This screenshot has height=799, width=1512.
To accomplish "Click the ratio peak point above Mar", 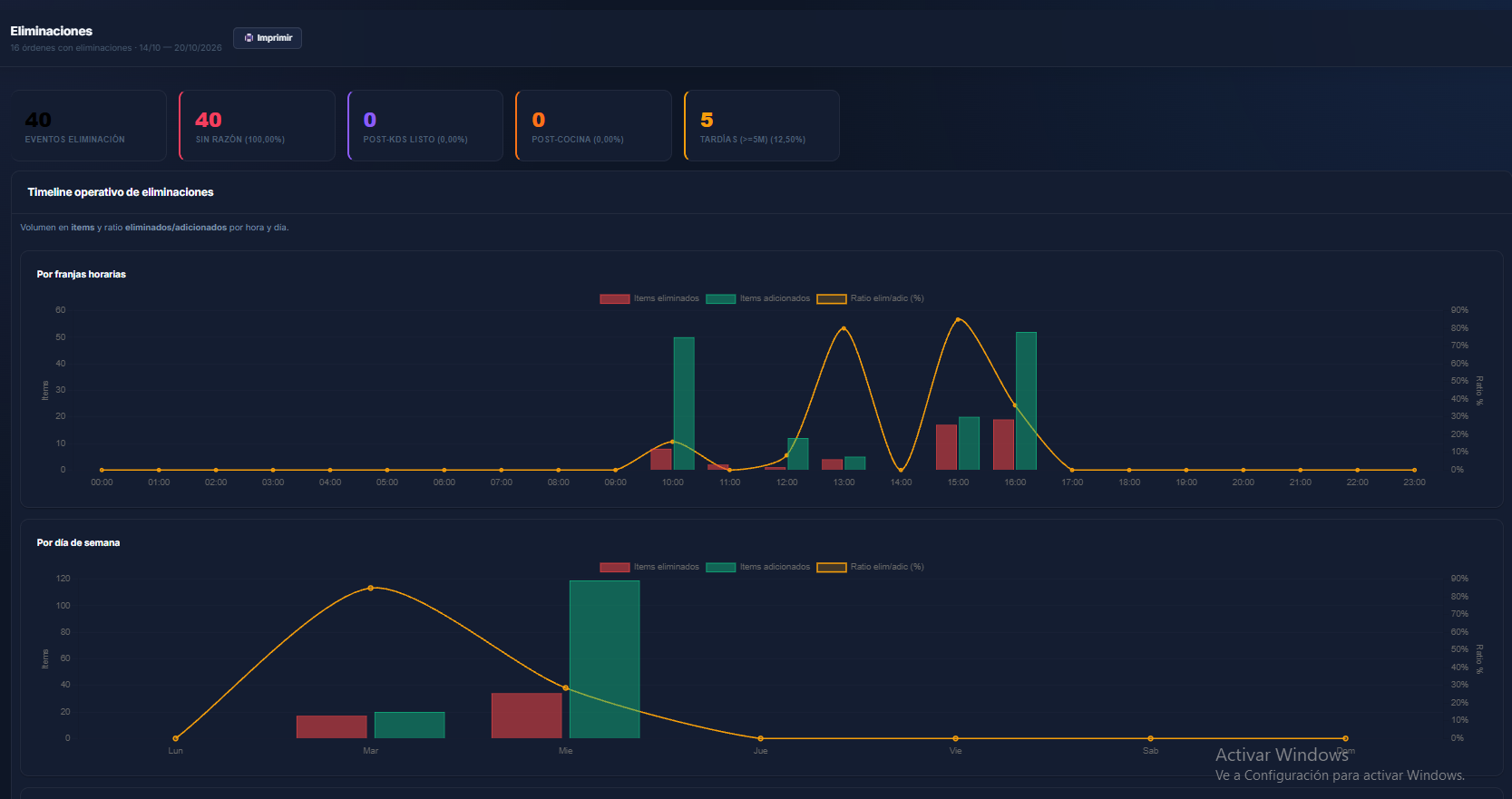I will [370, 588].
